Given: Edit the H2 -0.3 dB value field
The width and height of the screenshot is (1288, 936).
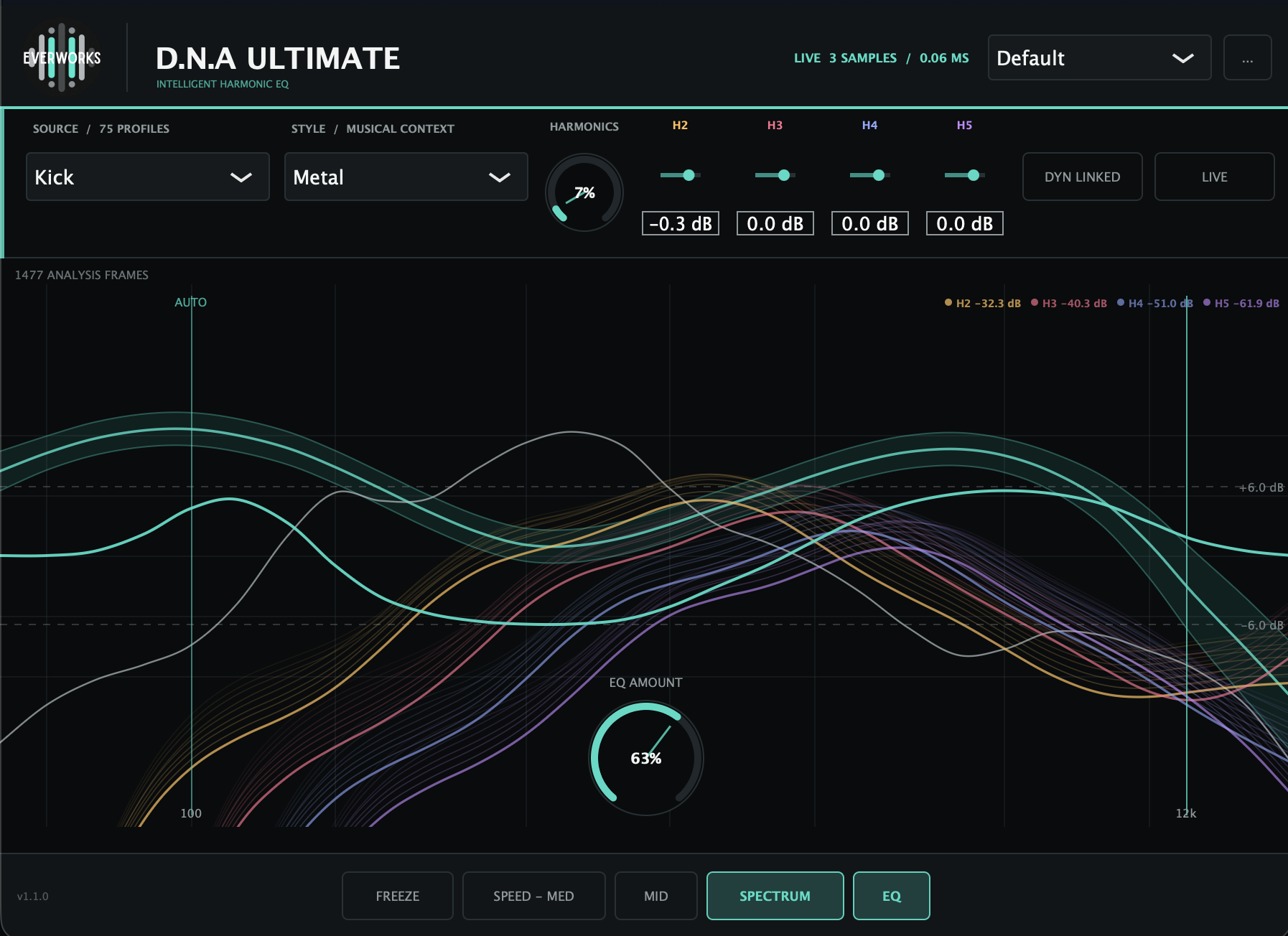Looking at the screenshot, I should click(681, 223).
